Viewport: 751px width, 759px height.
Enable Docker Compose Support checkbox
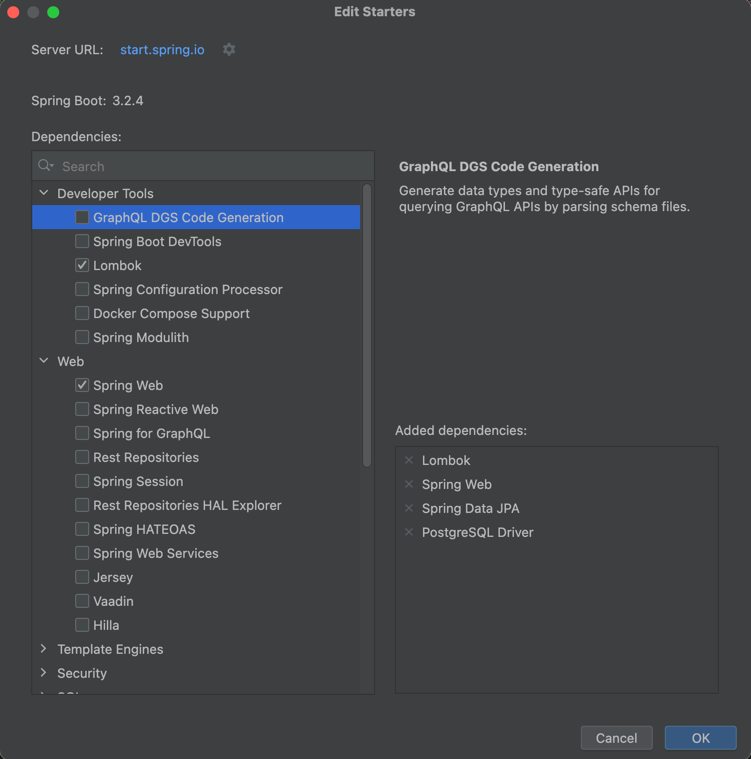tap(82, 313)
